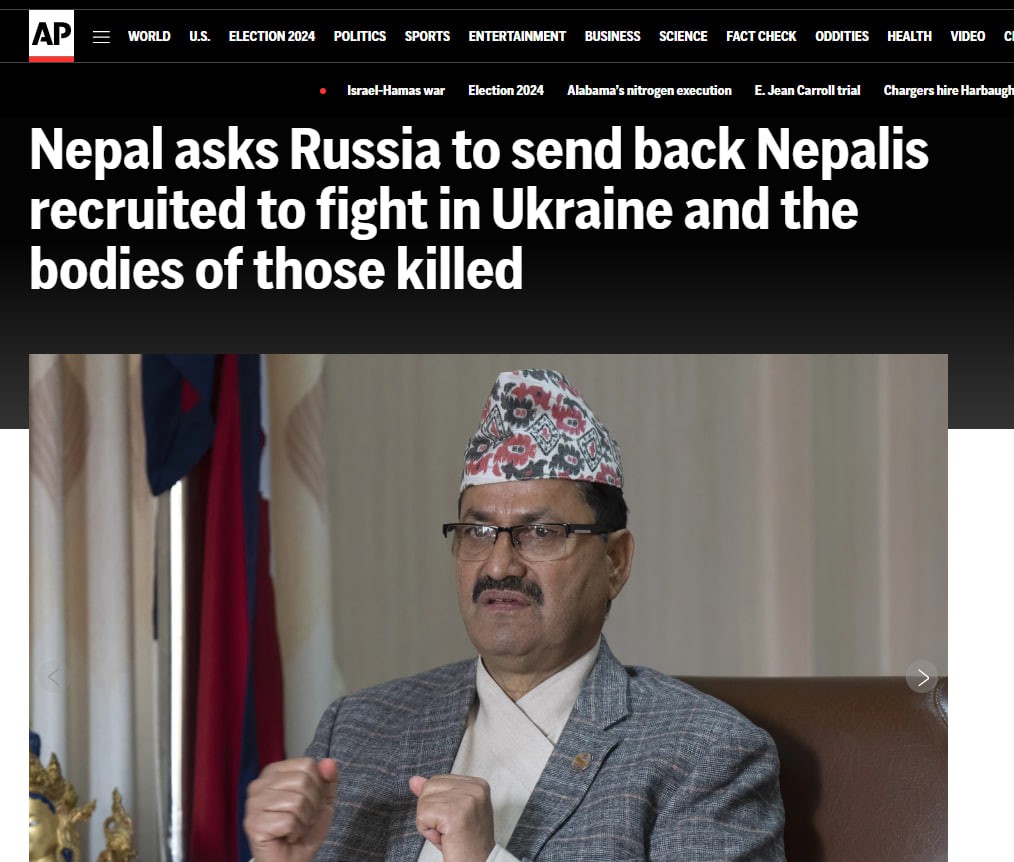Open the Sports section
The width and height of the screenshot is (1014, 862).
pos(427,36)
